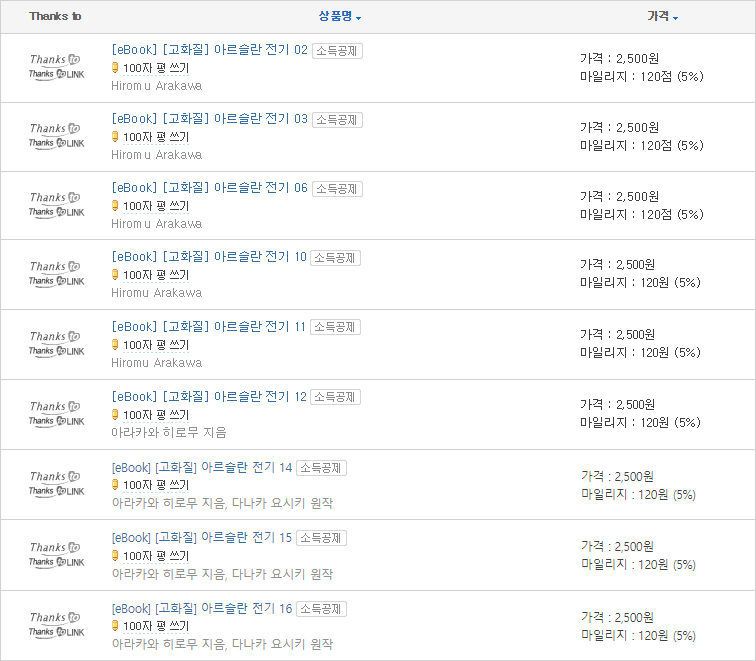Click Thanks to LINK icon for 아르슬란 전기 15

[56, 562]
